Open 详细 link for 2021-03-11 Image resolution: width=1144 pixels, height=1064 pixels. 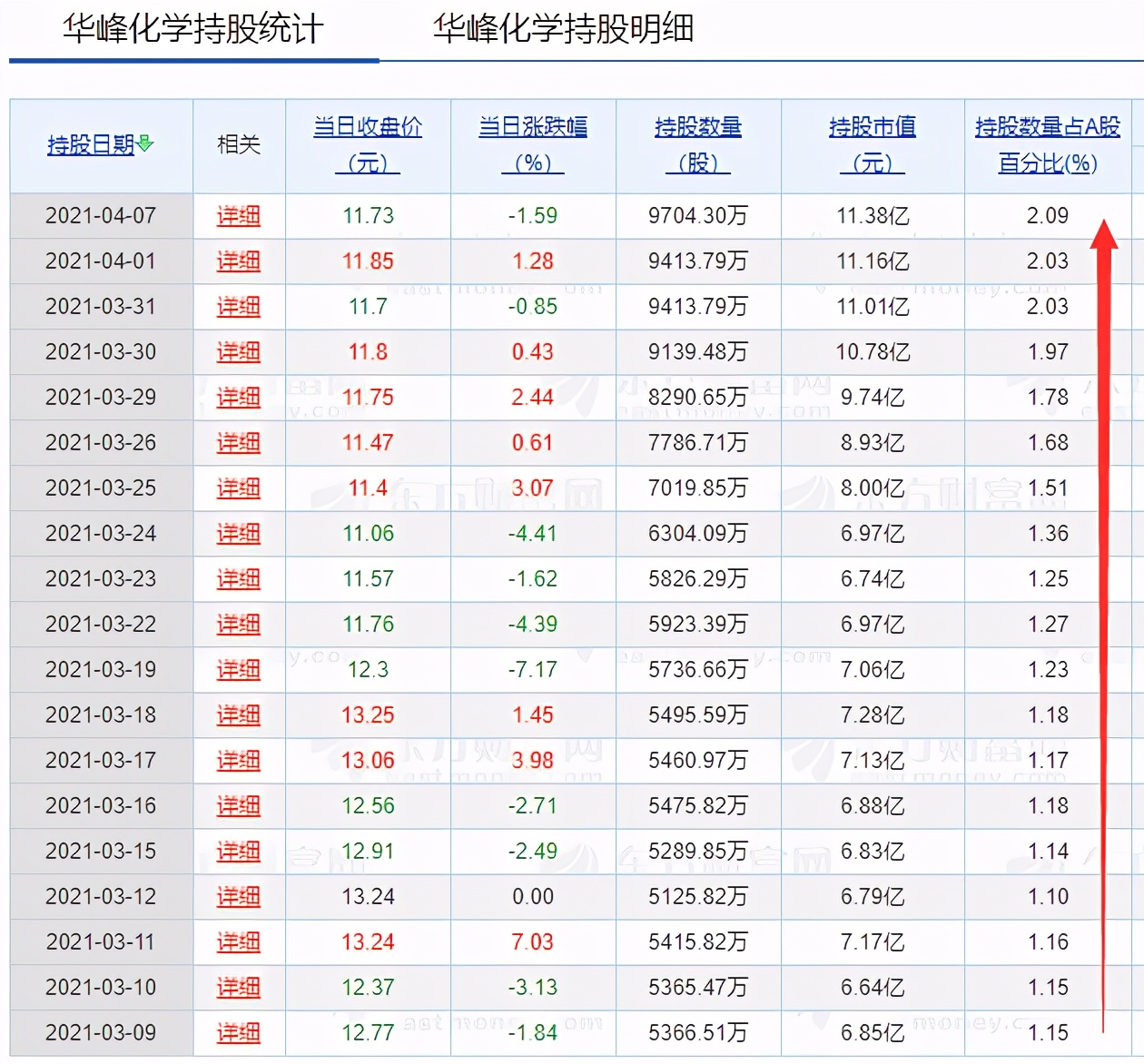(239, 942)
